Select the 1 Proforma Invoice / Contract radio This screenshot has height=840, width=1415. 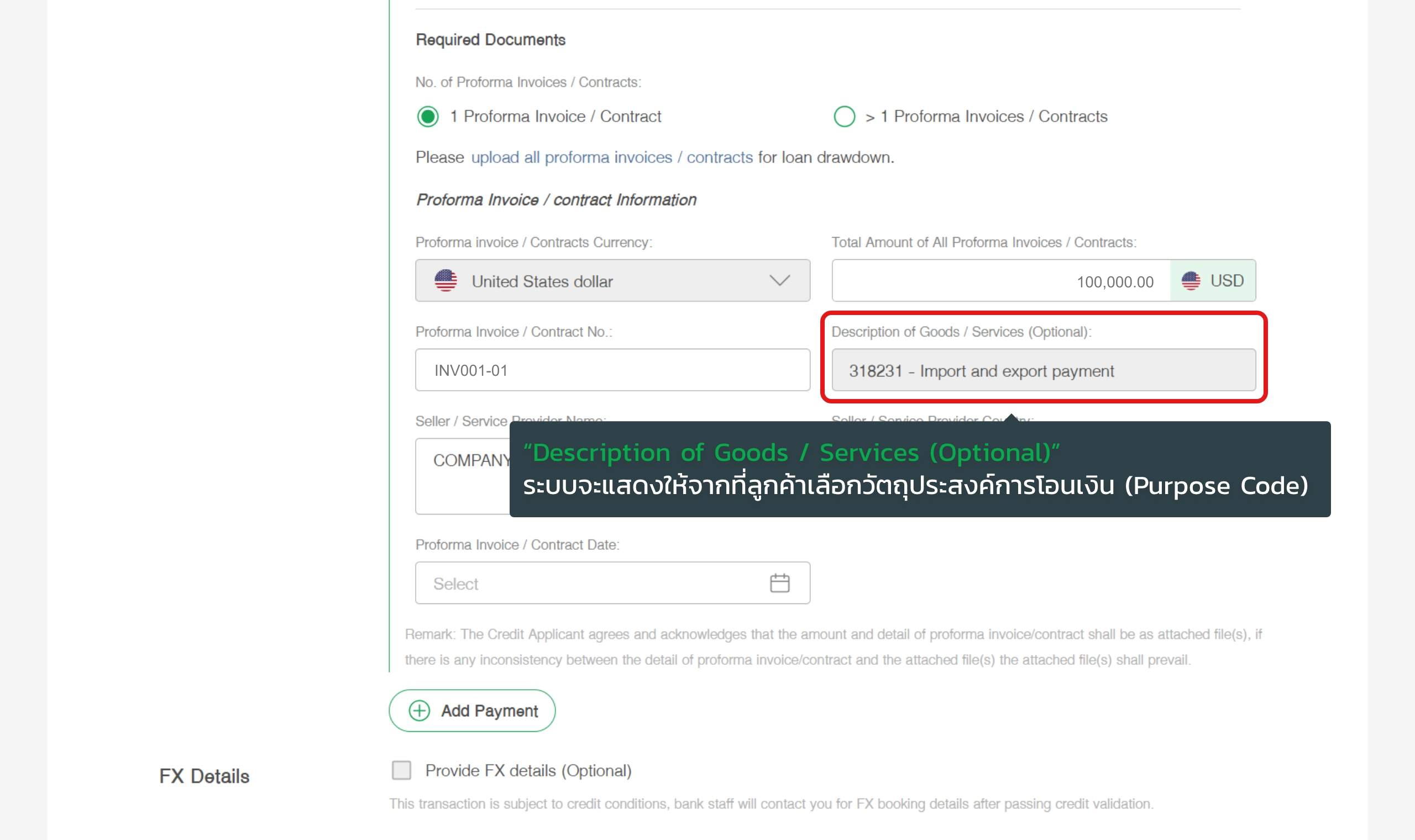tap(428, 117)
